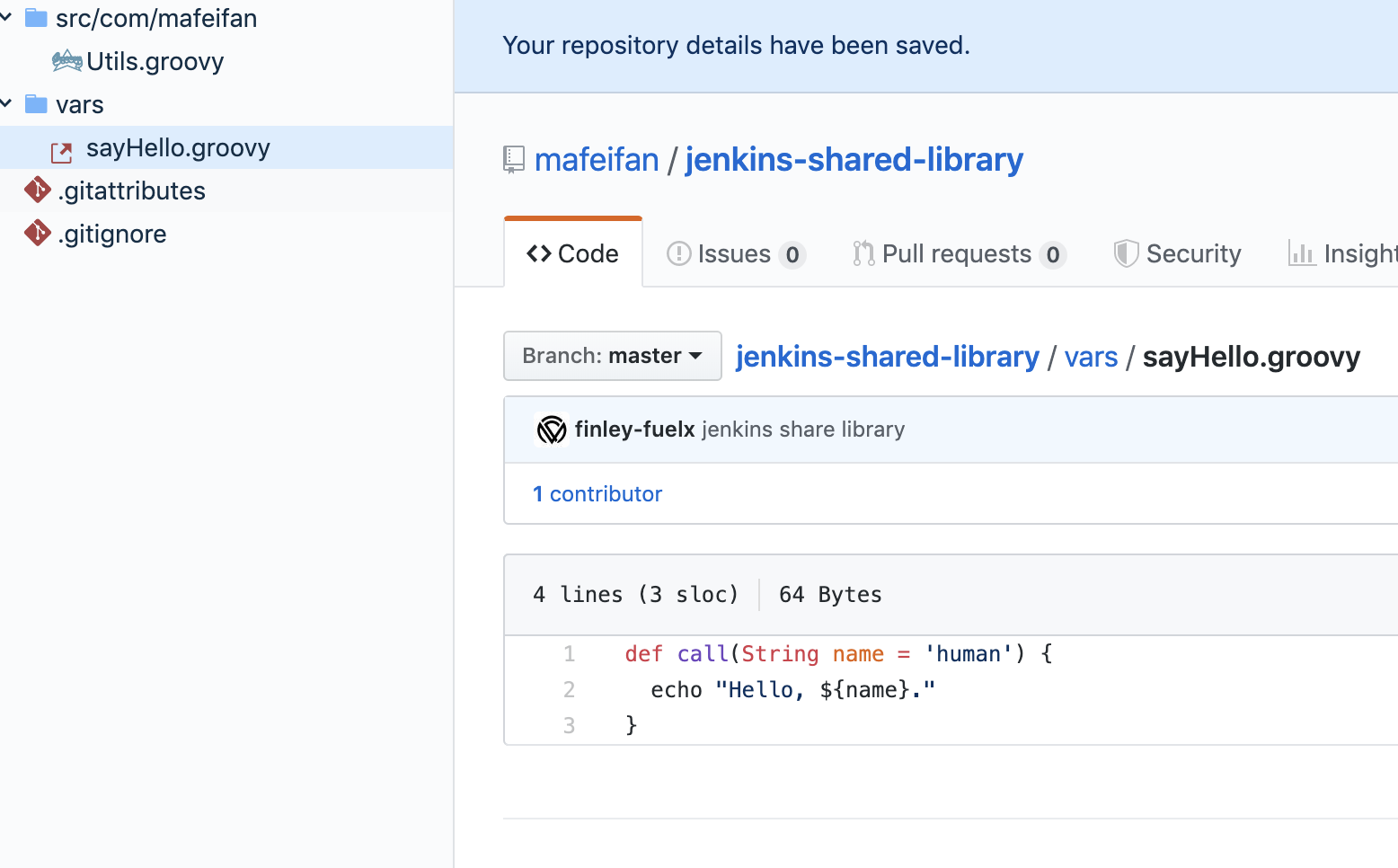Image resolution: width=1398 pixels, height=868 pixels.
Task: Click the Groovy file icon for Utils.groovy
Action: coord(66,61)
